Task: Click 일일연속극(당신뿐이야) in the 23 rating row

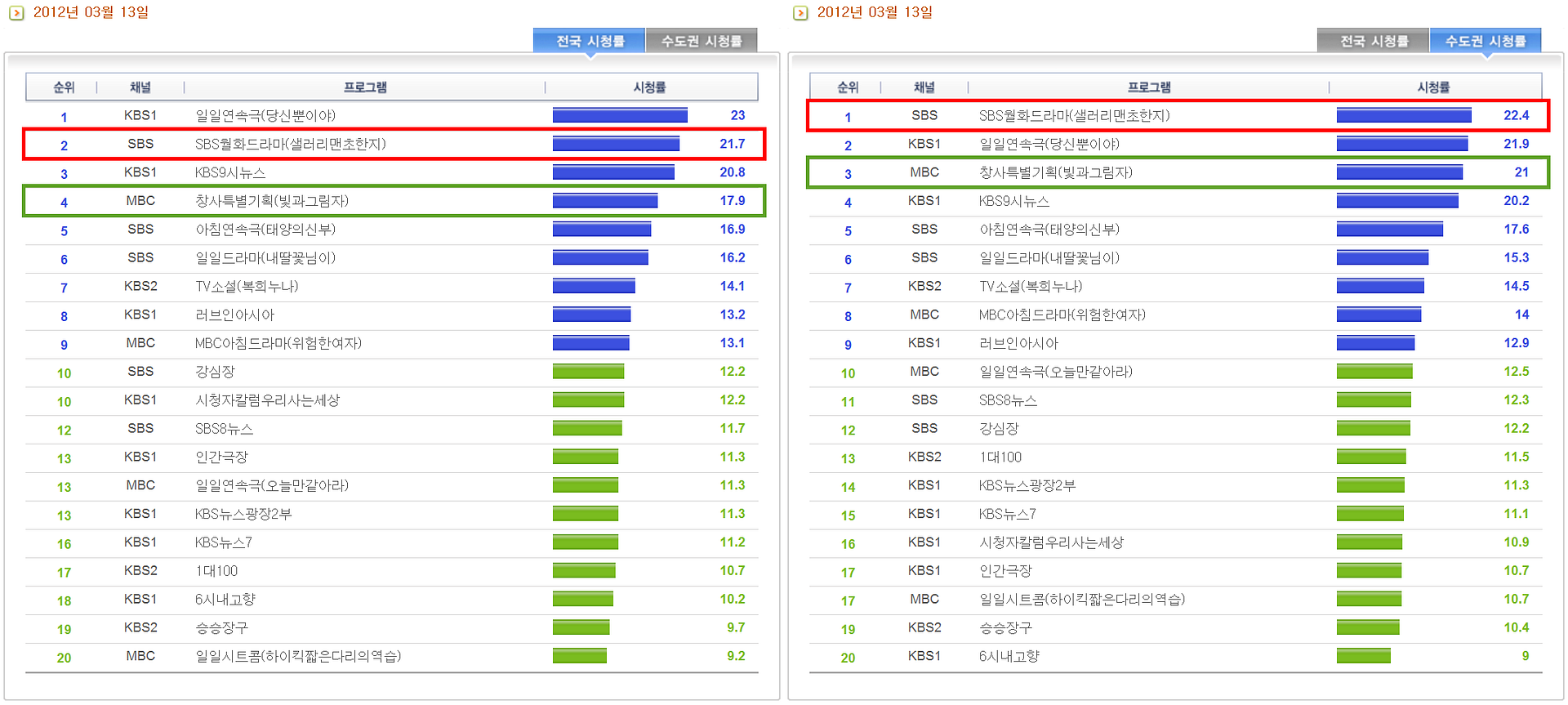Action: point(265,115)
